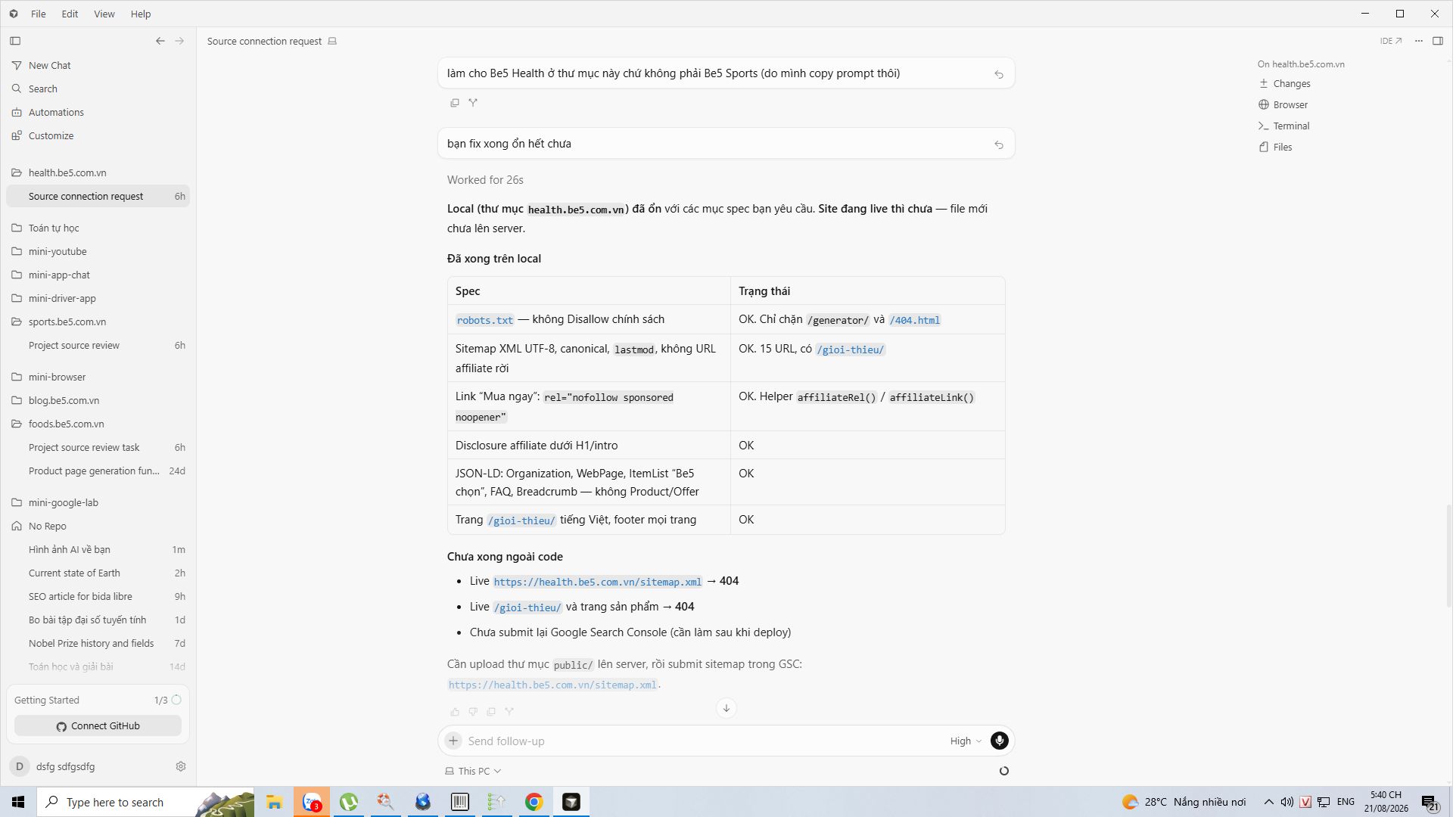Expand the mini-google-lab folder

(98, 503)
